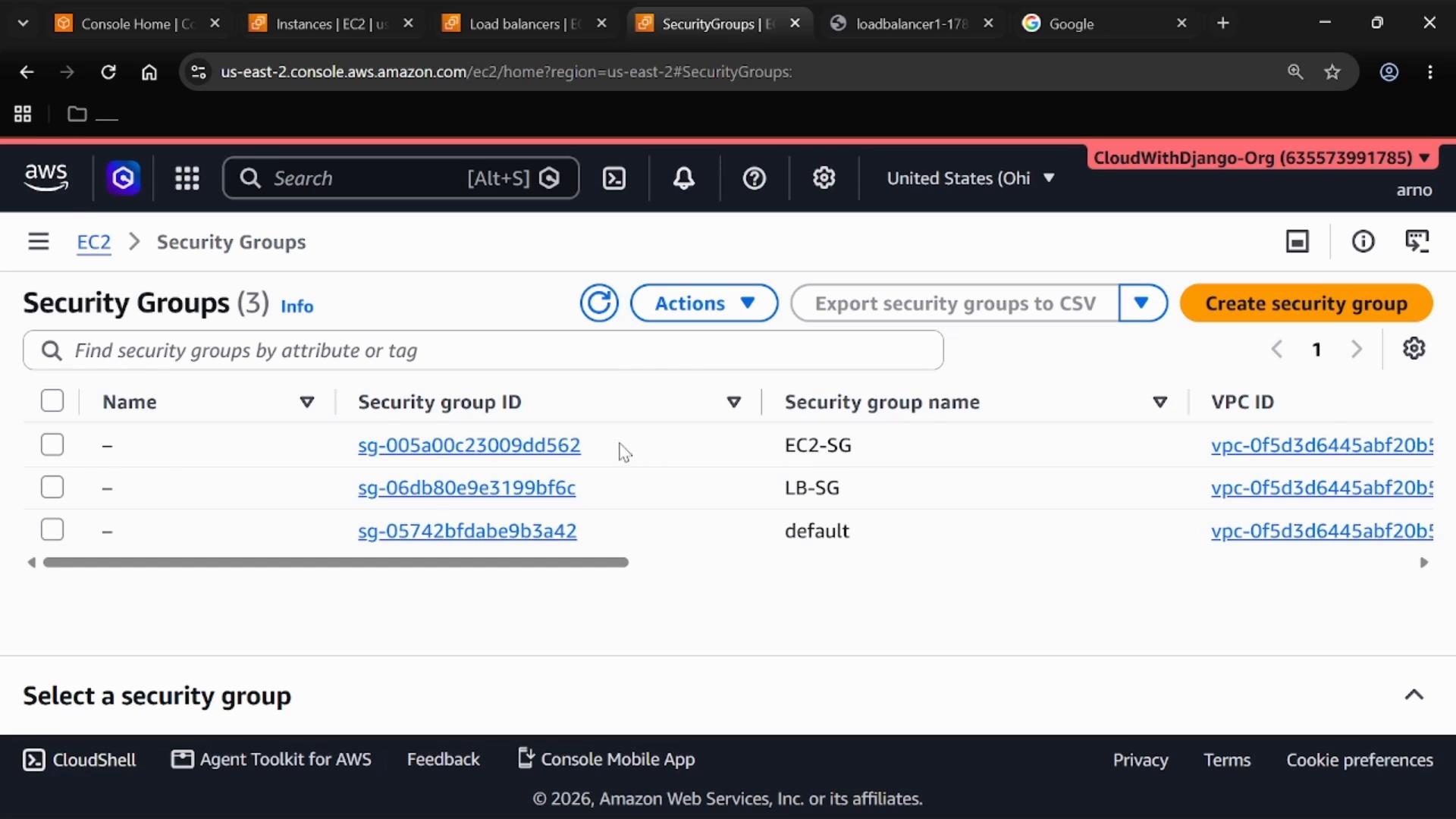Reload the page in the browser

(x=108, y=72)
